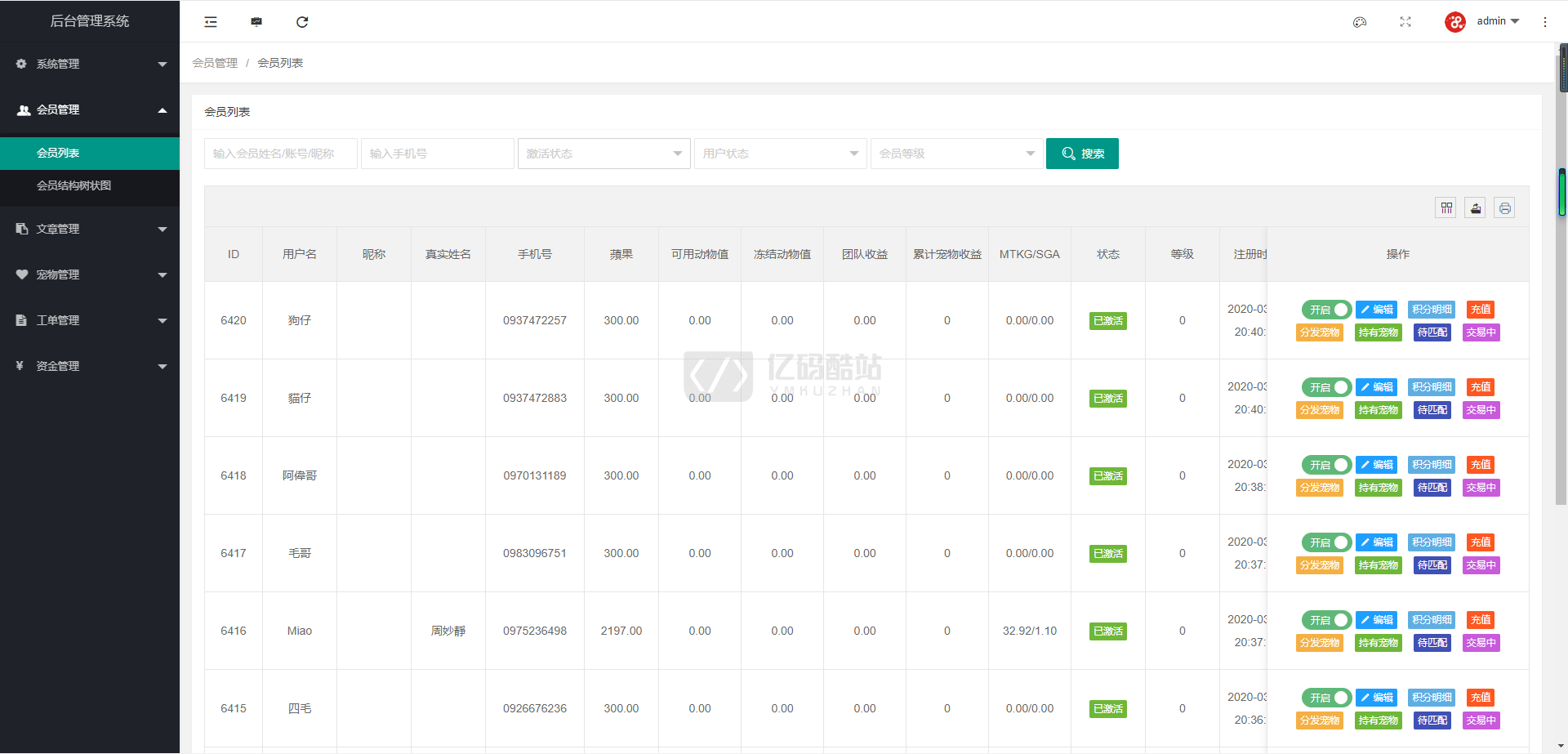
Task: Open the 会员等级 dropdown filter
Action: [957, 154]
